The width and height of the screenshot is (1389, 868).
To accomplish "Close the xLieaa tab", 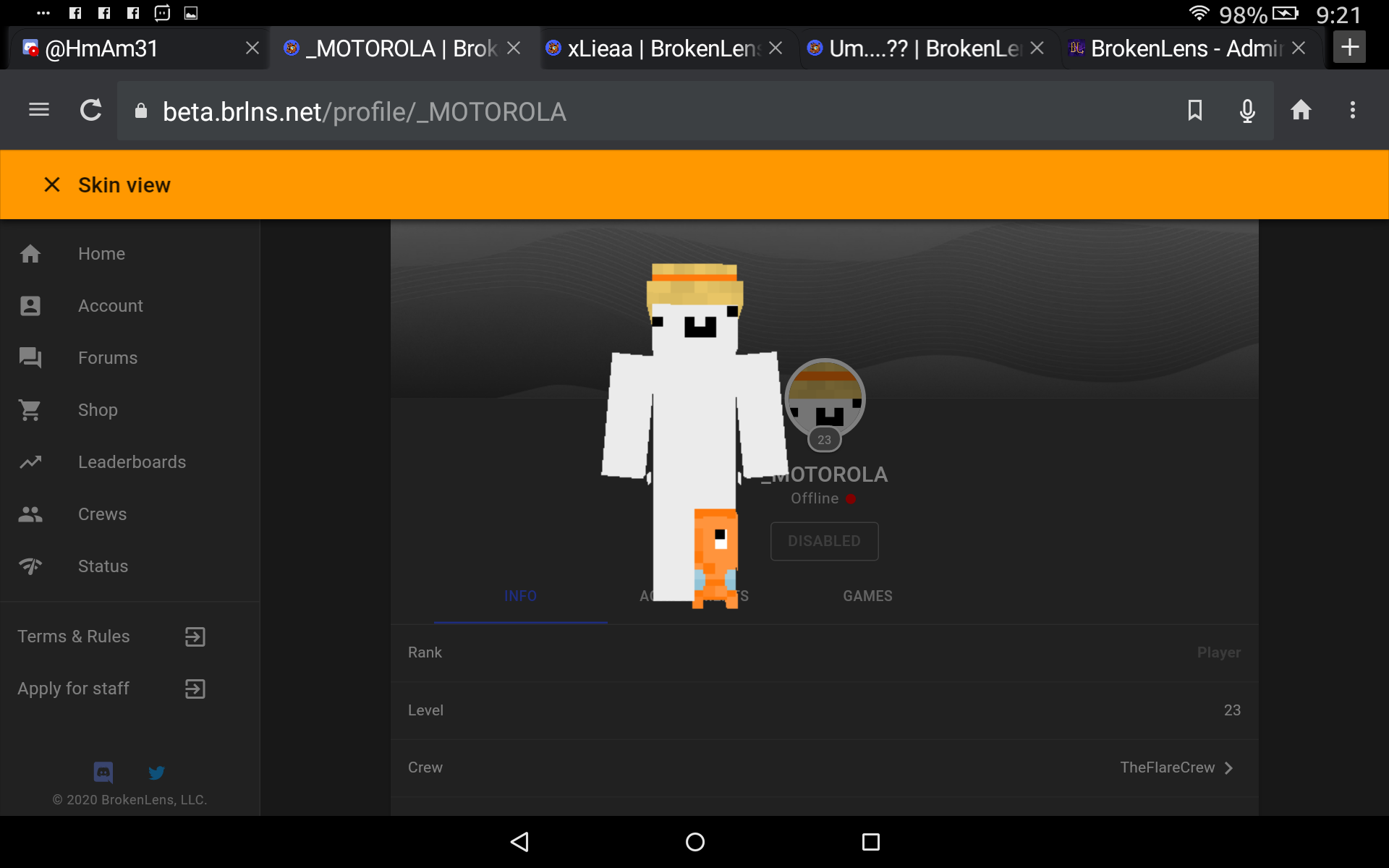I will (776, 48).
